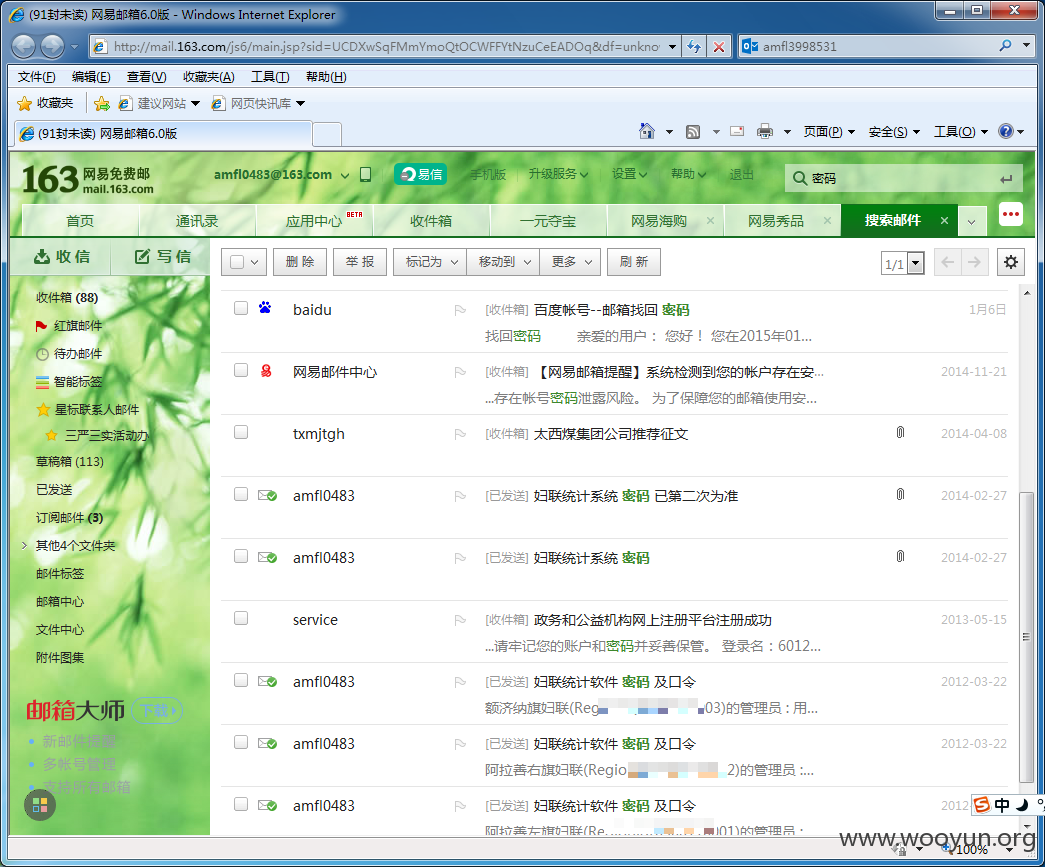1045x867 pixels.
Task: Tick the txmjtgh email checkbox
Action: tap(241, 432)
